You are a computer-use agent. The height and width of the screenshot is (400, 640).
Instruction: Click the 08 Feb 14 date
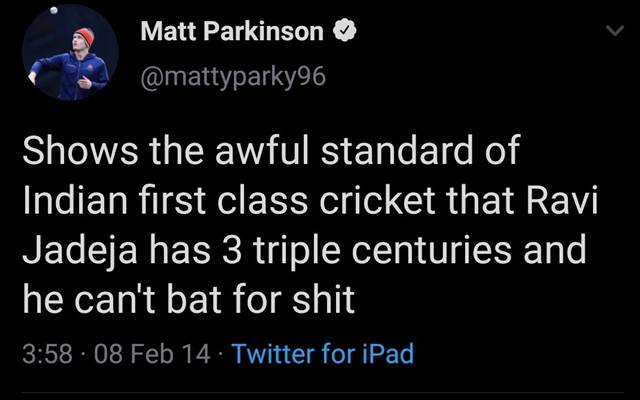[x=152, y=354]
